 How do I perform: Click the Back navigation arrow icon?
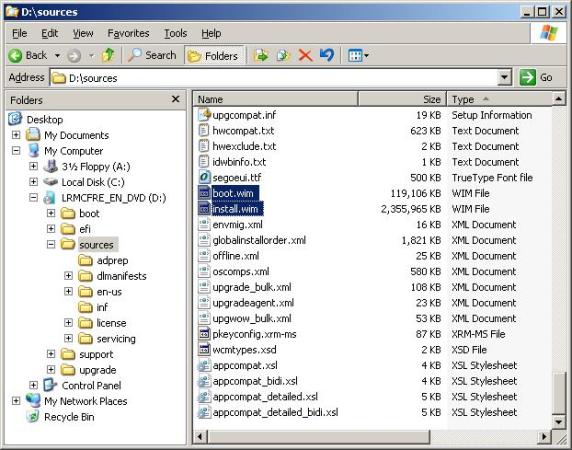pos(16,56)
